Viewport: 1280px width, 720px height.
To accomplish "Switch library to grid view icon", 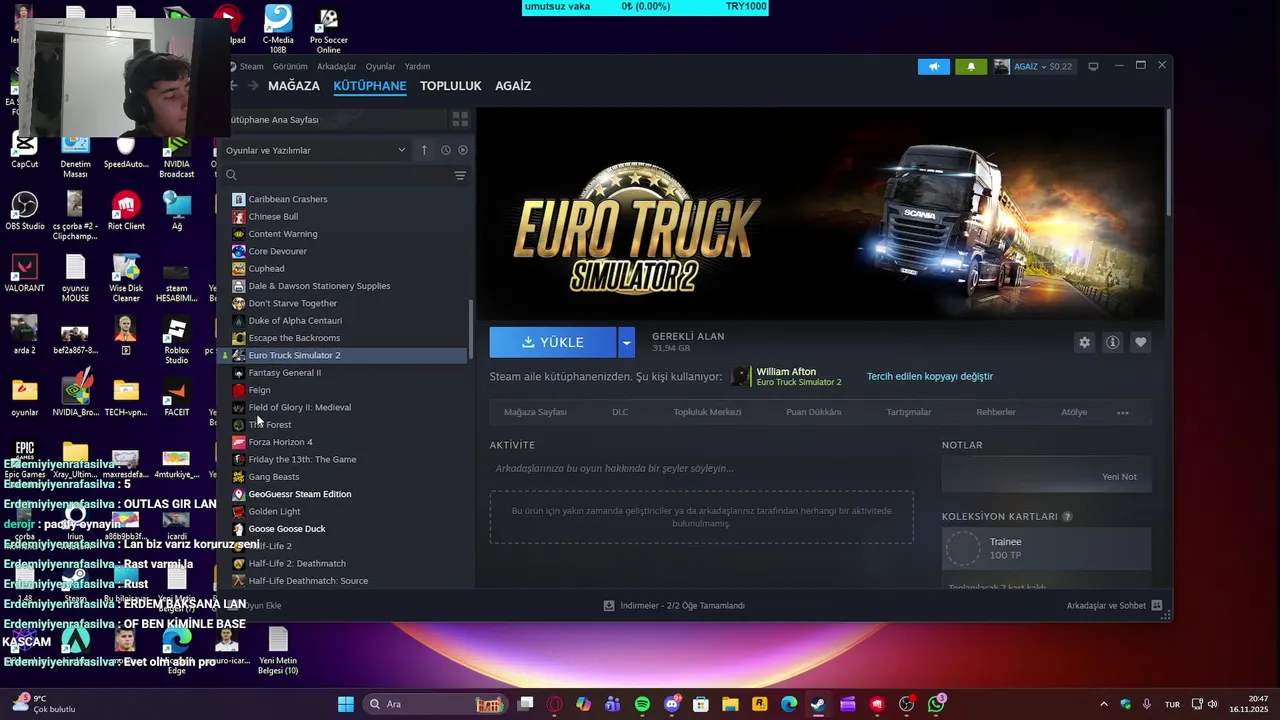I will 460,119.
